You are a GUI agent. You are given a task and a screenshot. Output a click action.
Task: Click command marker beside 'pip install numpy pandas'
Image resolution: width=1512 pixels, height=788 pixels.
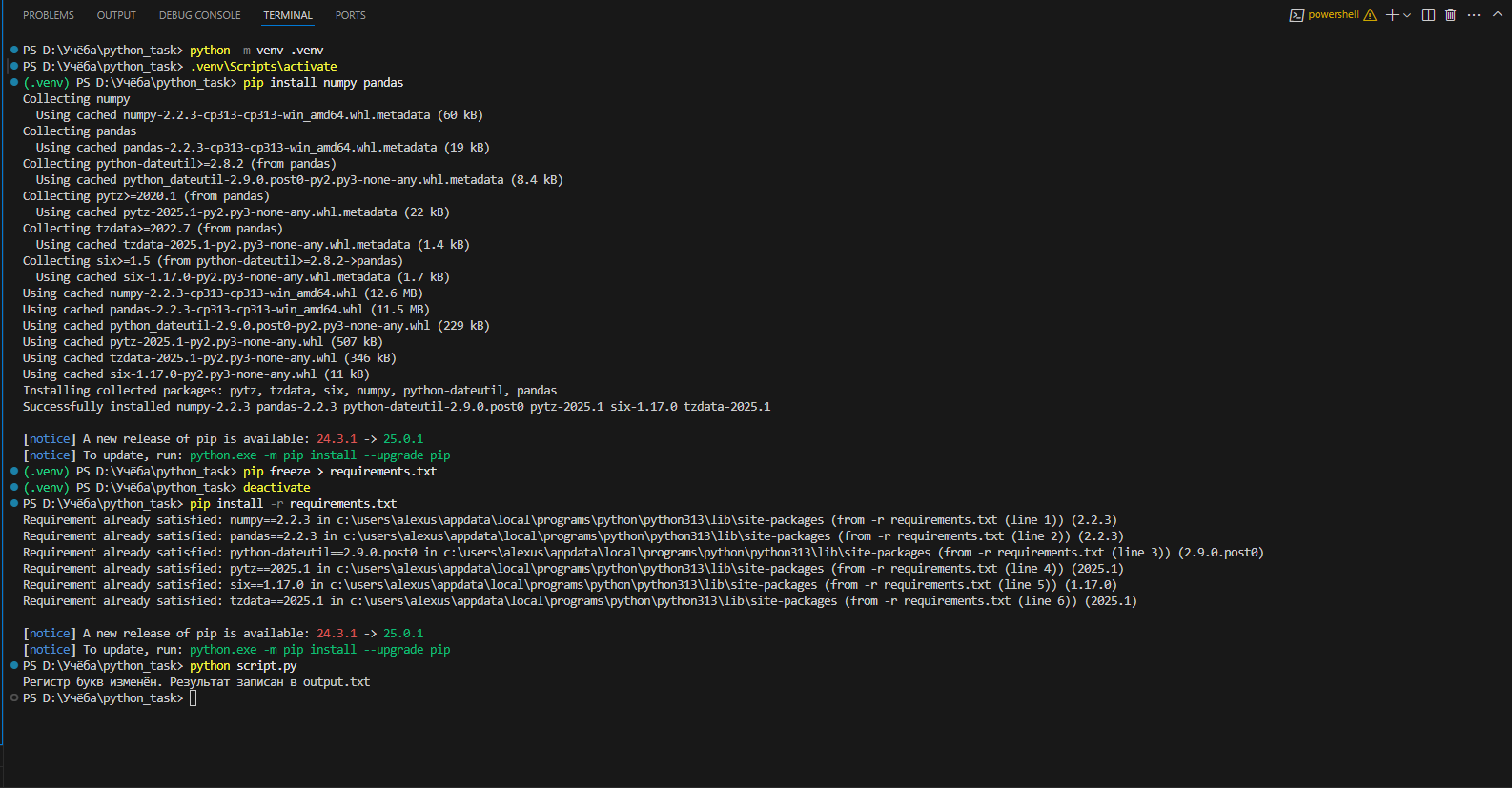(x=14, y=82)
